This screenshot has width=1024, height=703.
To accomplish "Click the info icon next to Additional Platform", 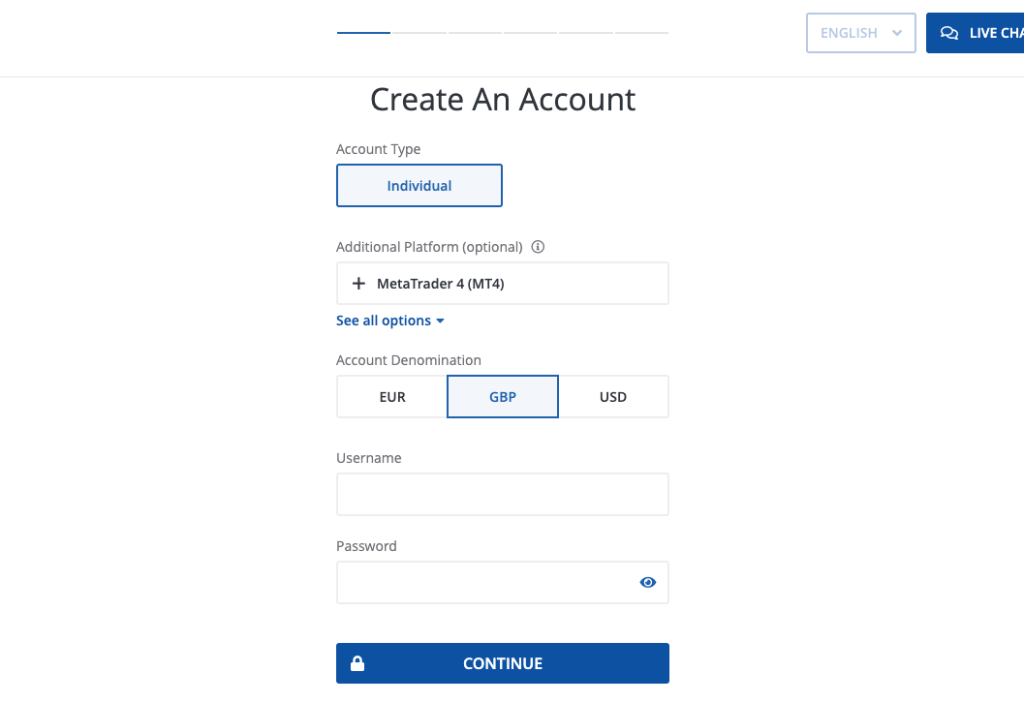I will [x=538, y=246].
